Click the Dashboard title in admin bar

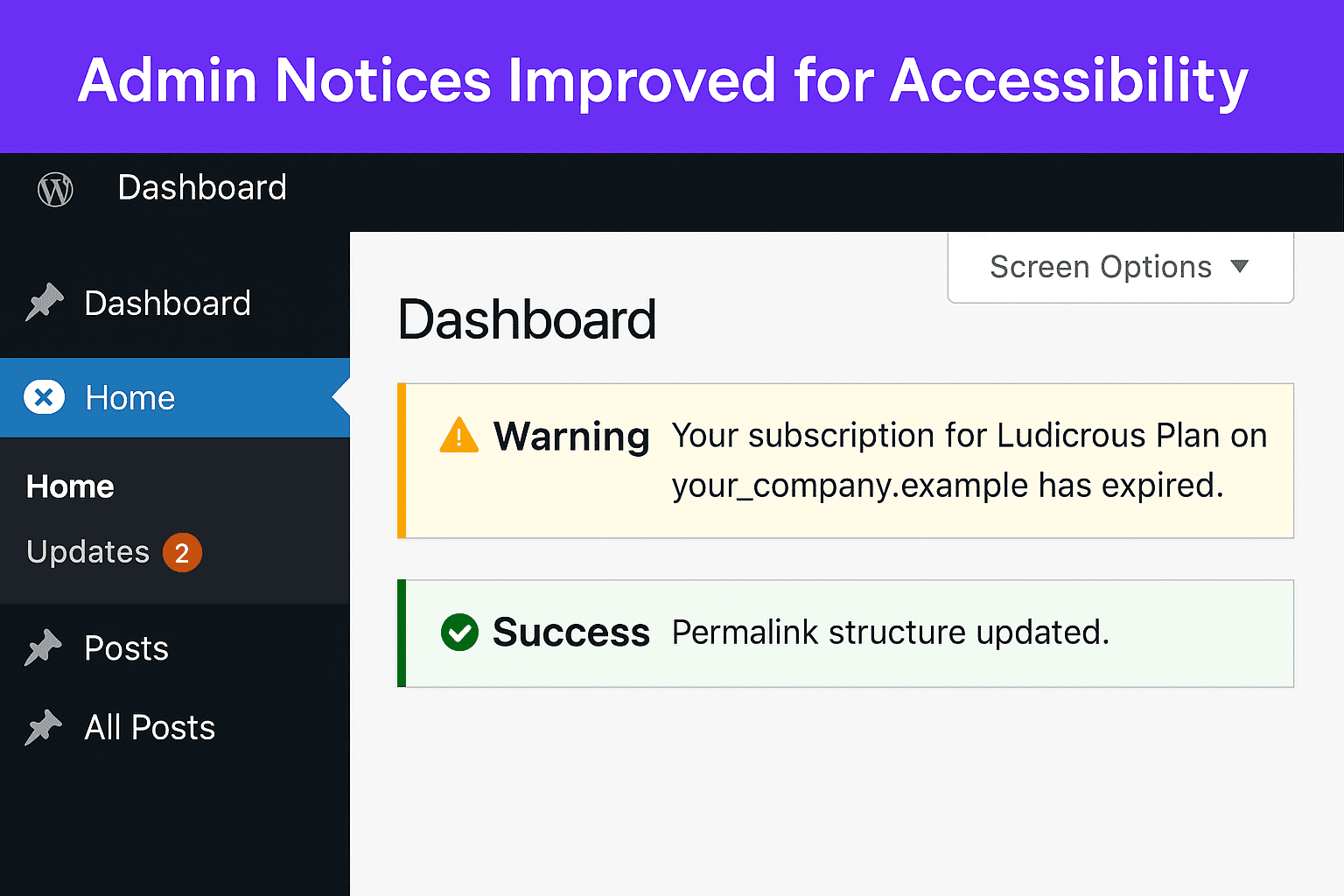(202, 187)
